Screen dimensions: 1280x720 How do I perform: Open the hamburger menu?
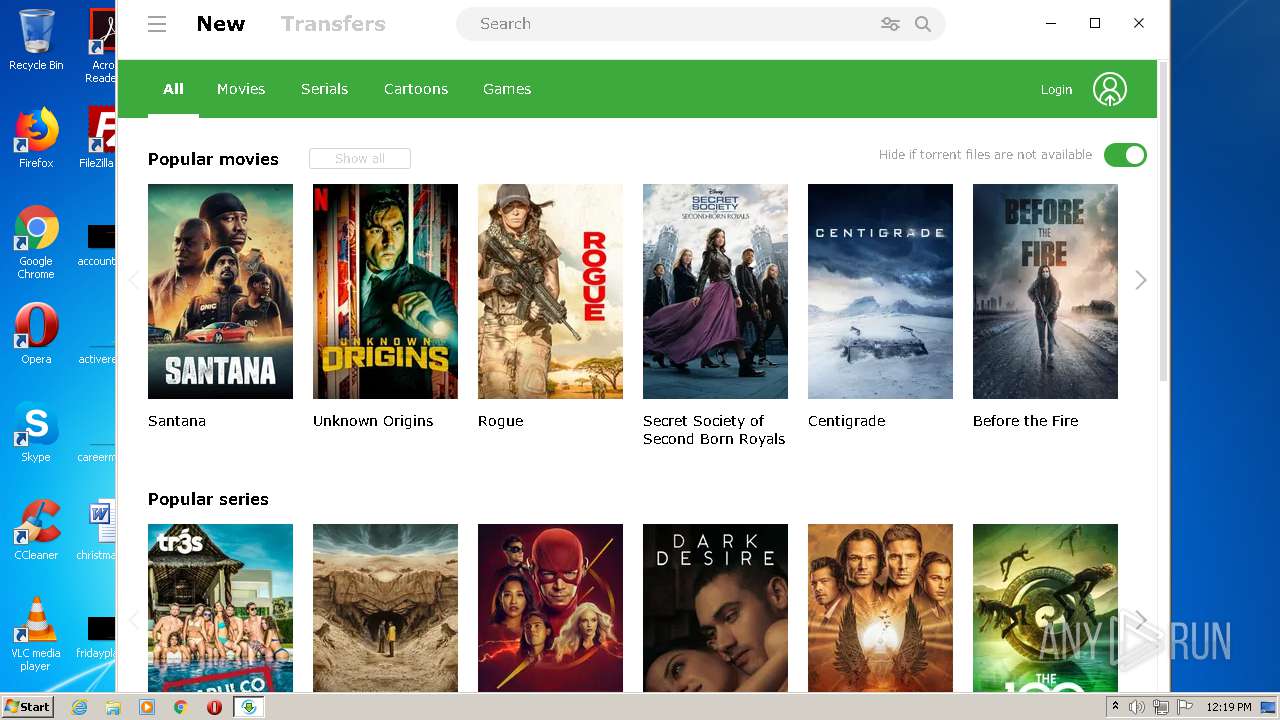pos(157,24)
